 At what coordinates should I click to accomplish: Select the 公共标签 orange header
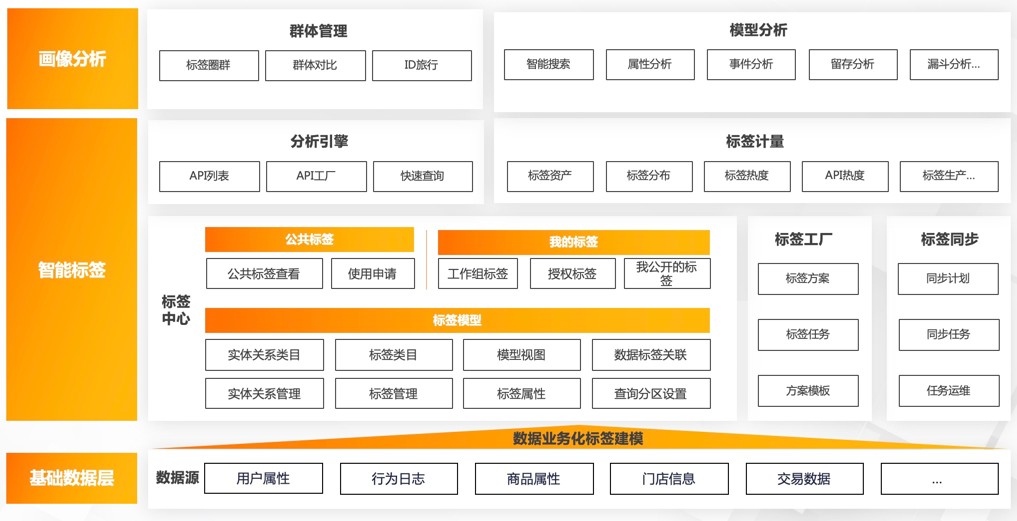[309, 239]
